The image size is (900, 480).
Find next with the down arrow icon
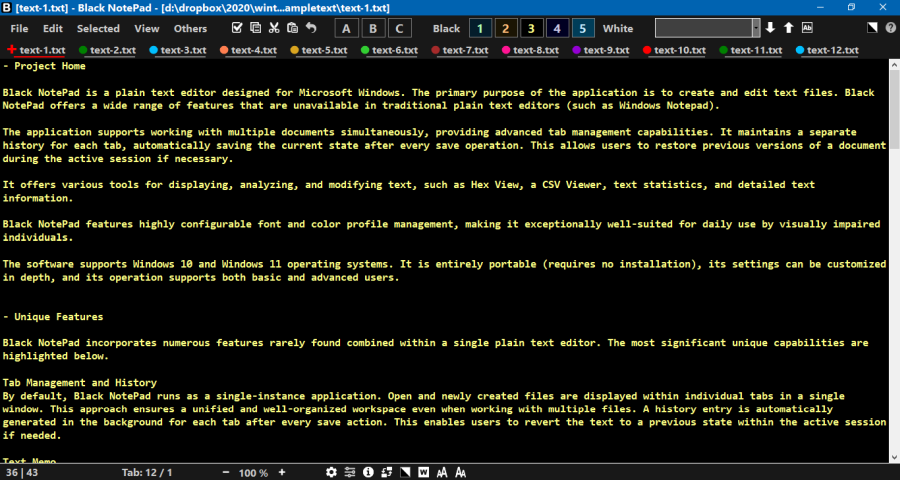tap(770, 28)
